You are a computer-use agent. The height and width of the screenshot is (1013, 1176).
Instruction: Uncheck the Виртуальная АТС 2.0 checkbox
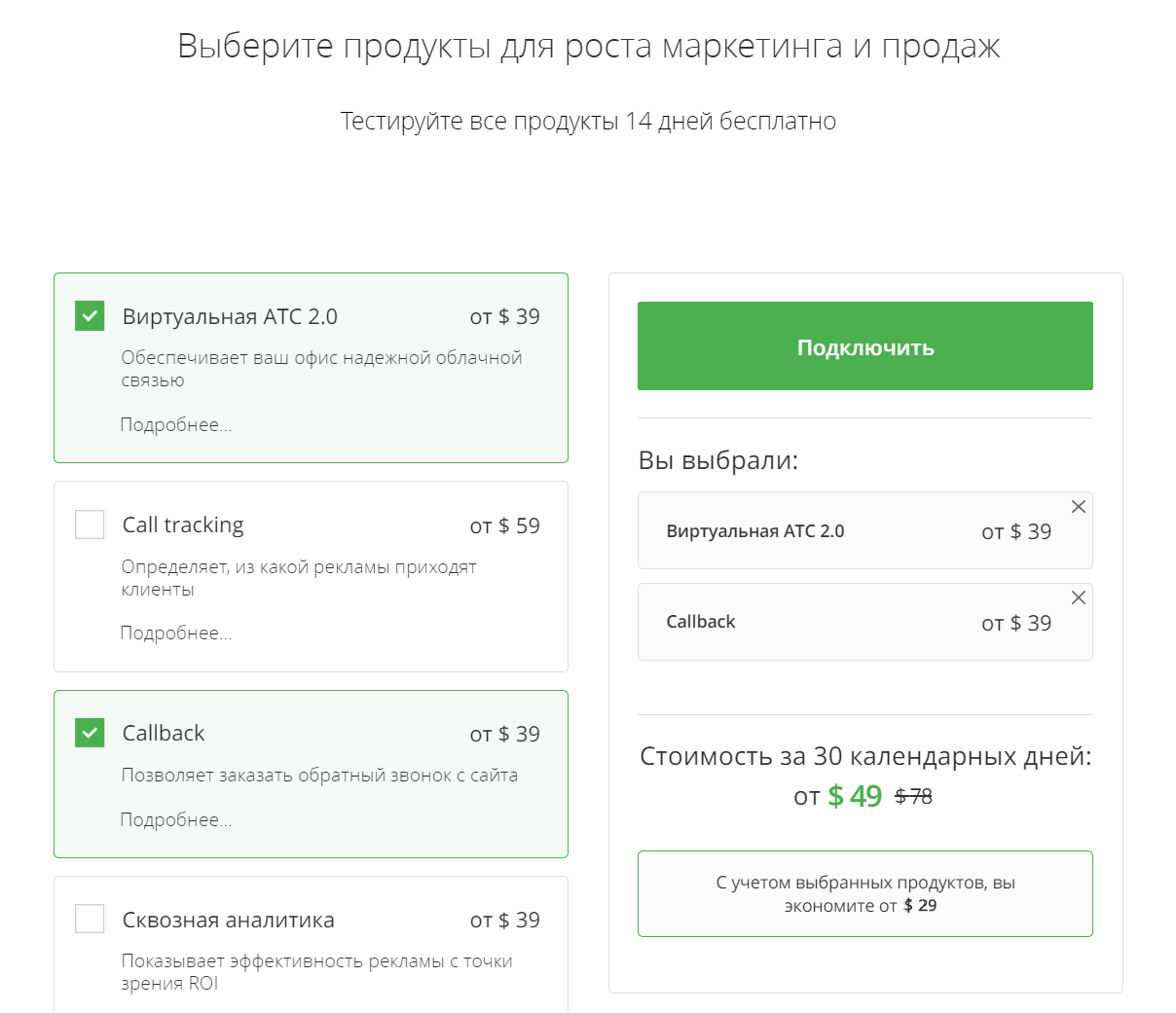[90, 316]
